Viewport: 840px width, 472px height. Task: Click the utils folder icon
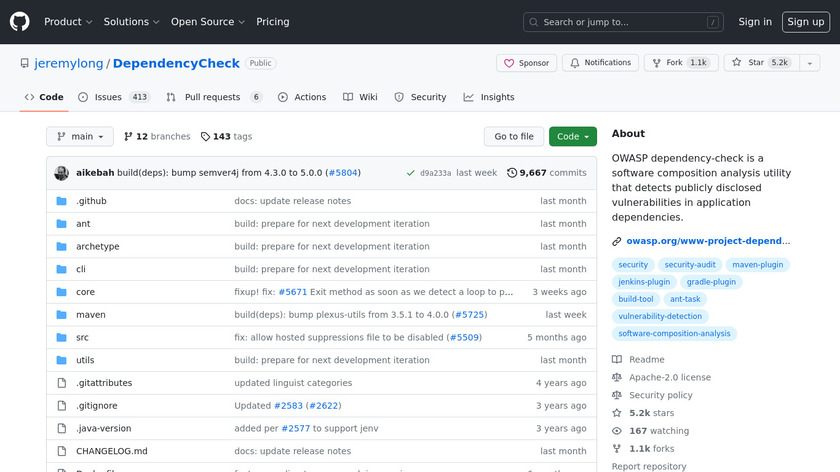point(62,360)
